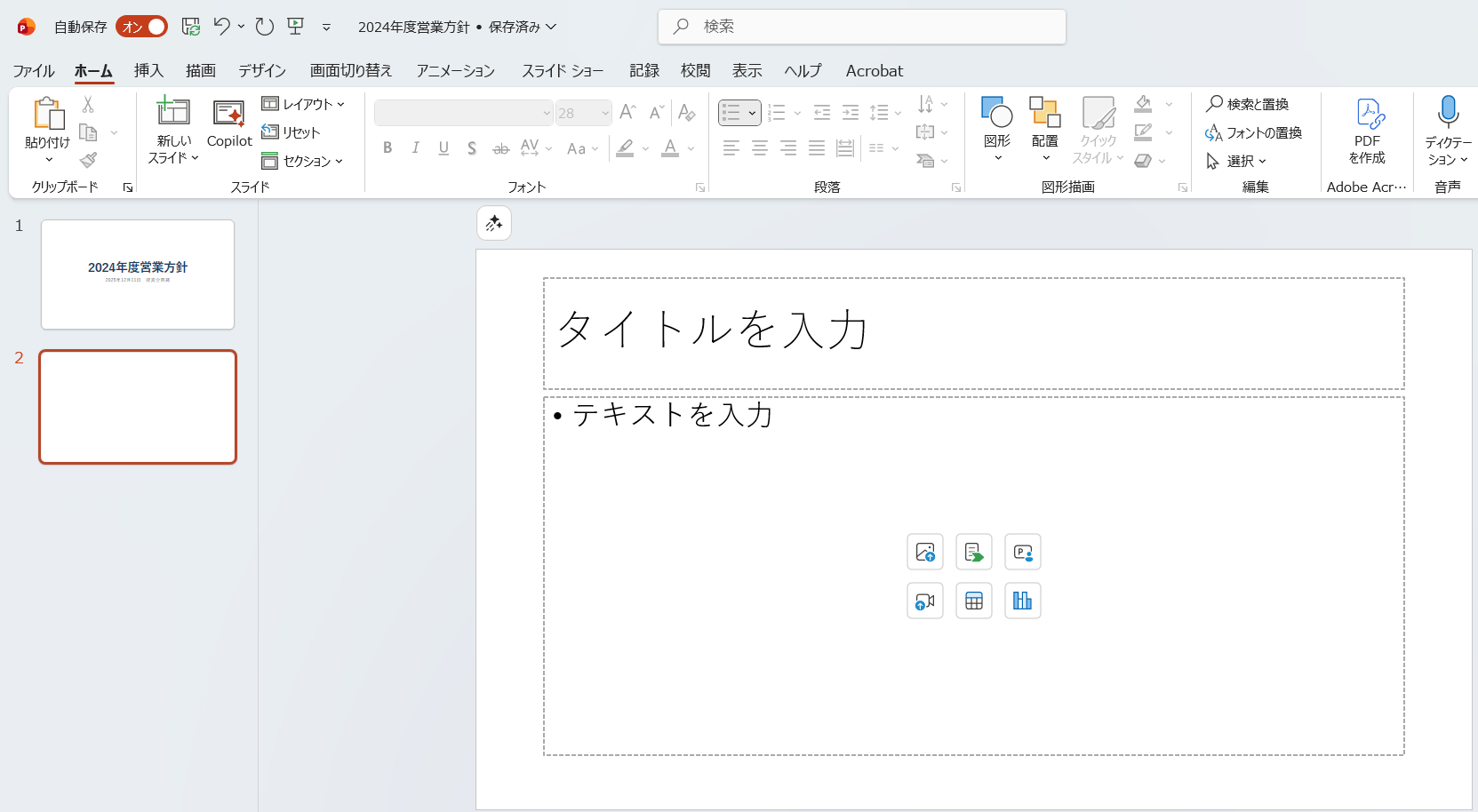Click the Find and Replace button
The image size is (1478, 812).
point(1248,104)
